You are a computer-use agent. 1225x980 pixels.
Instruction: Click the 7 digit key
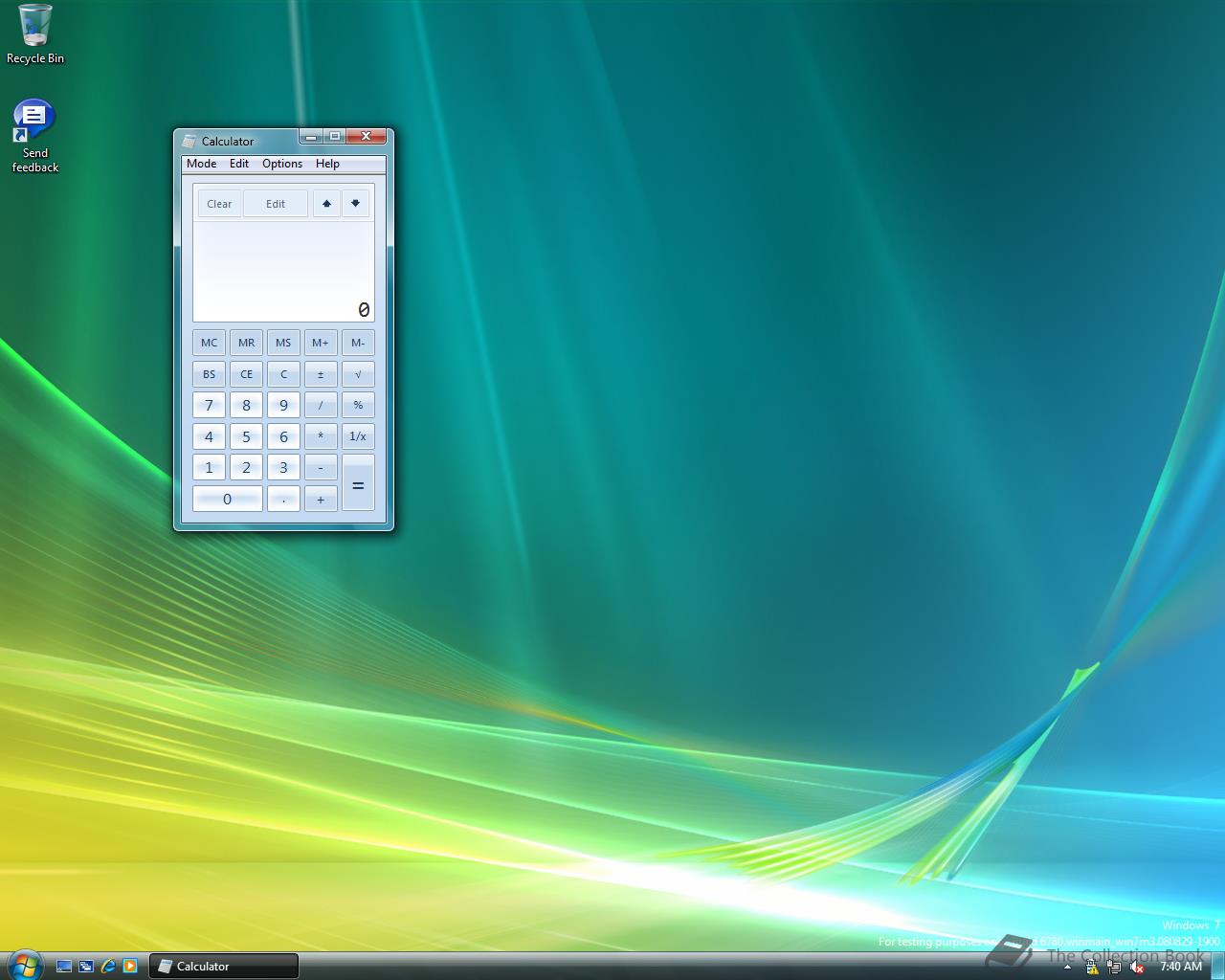[210, 406]
